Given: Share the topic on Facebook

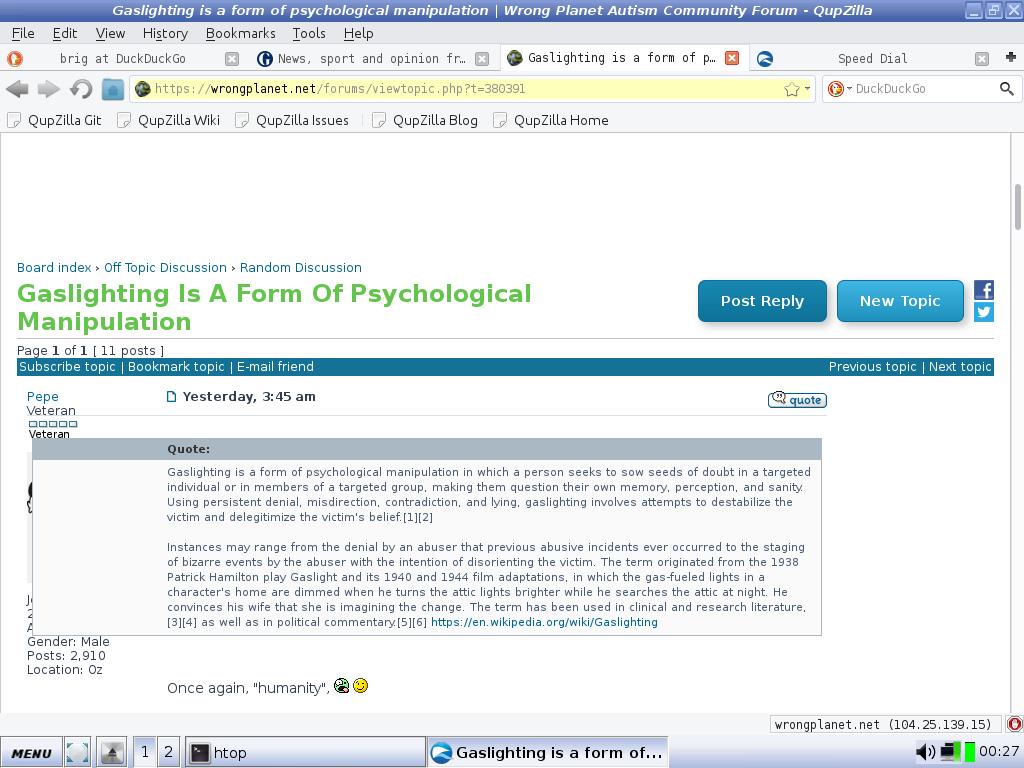Looking at the screenshot, I should pos(984,290).
